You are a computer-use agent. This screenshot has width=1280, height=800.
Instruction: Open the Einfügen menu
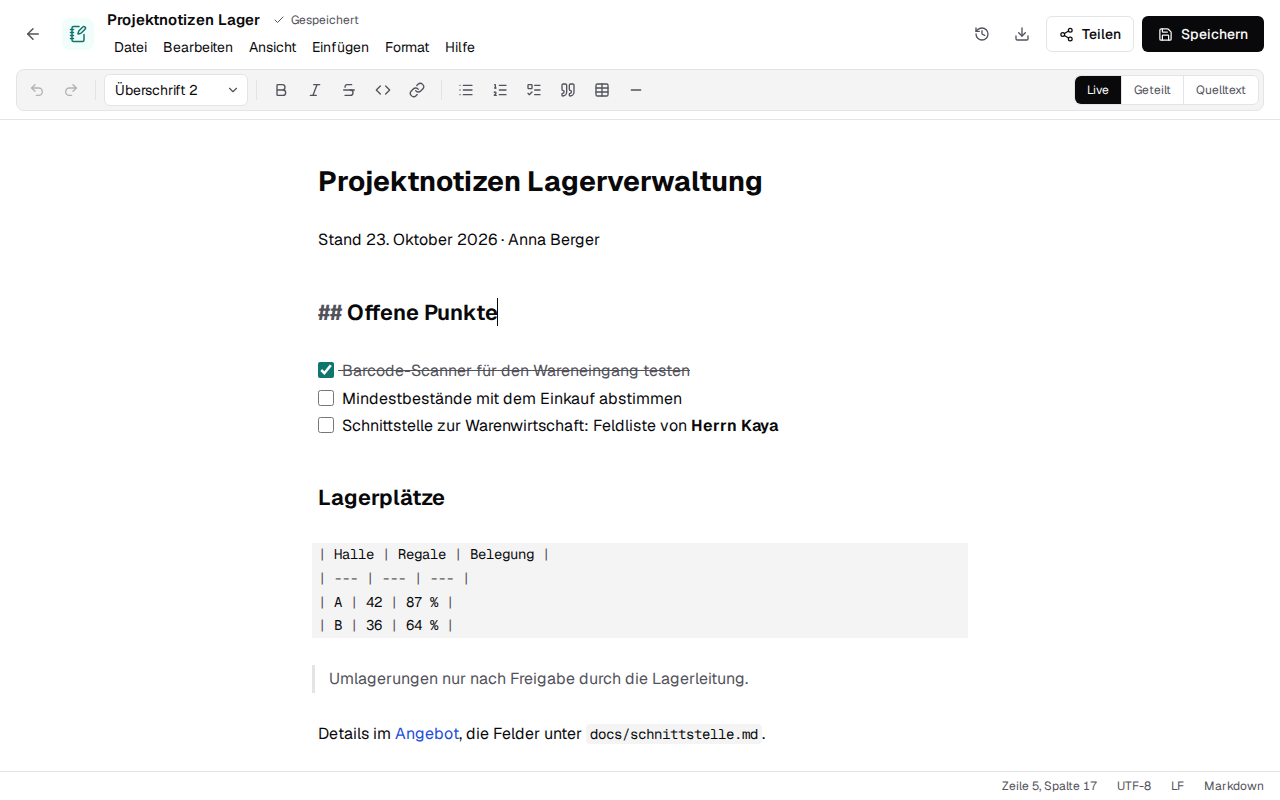(340, 47)
